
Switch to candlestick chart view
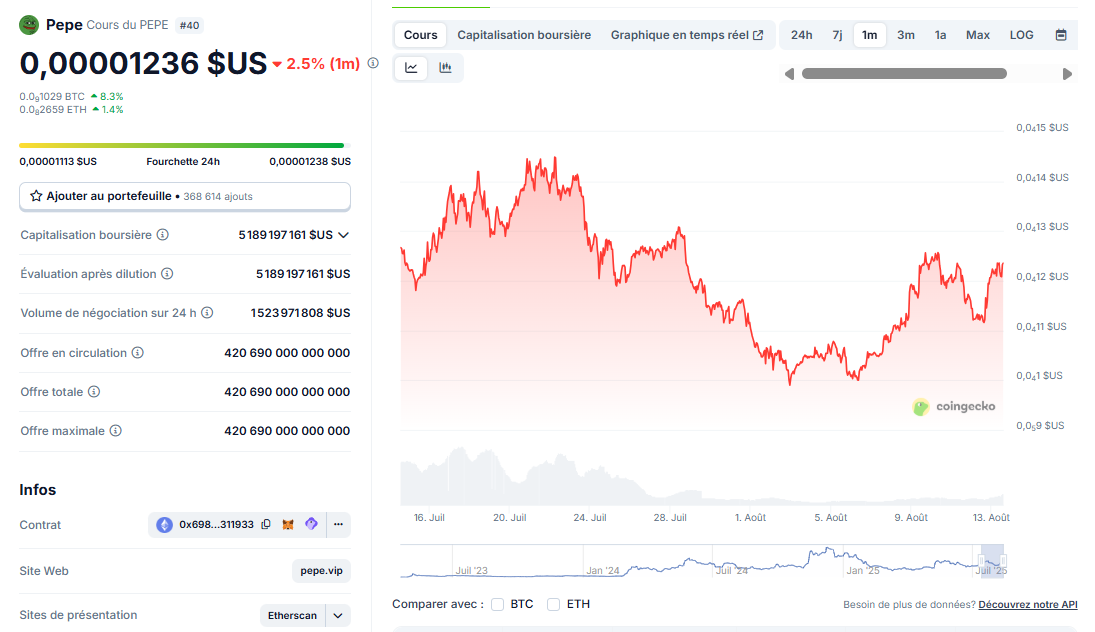pos(445,68)
